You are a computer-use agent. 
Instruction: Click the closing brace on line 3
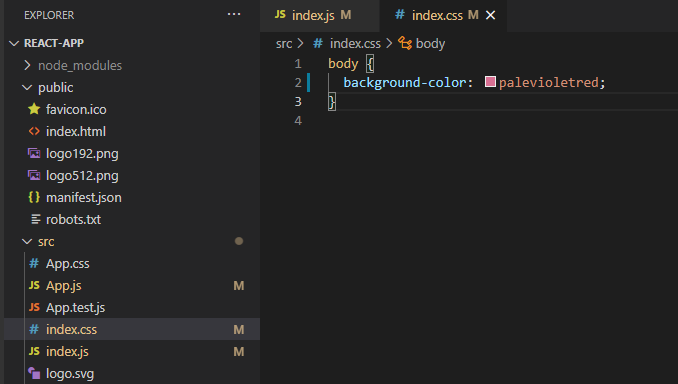pyautogui.click(x=332, y=102)
